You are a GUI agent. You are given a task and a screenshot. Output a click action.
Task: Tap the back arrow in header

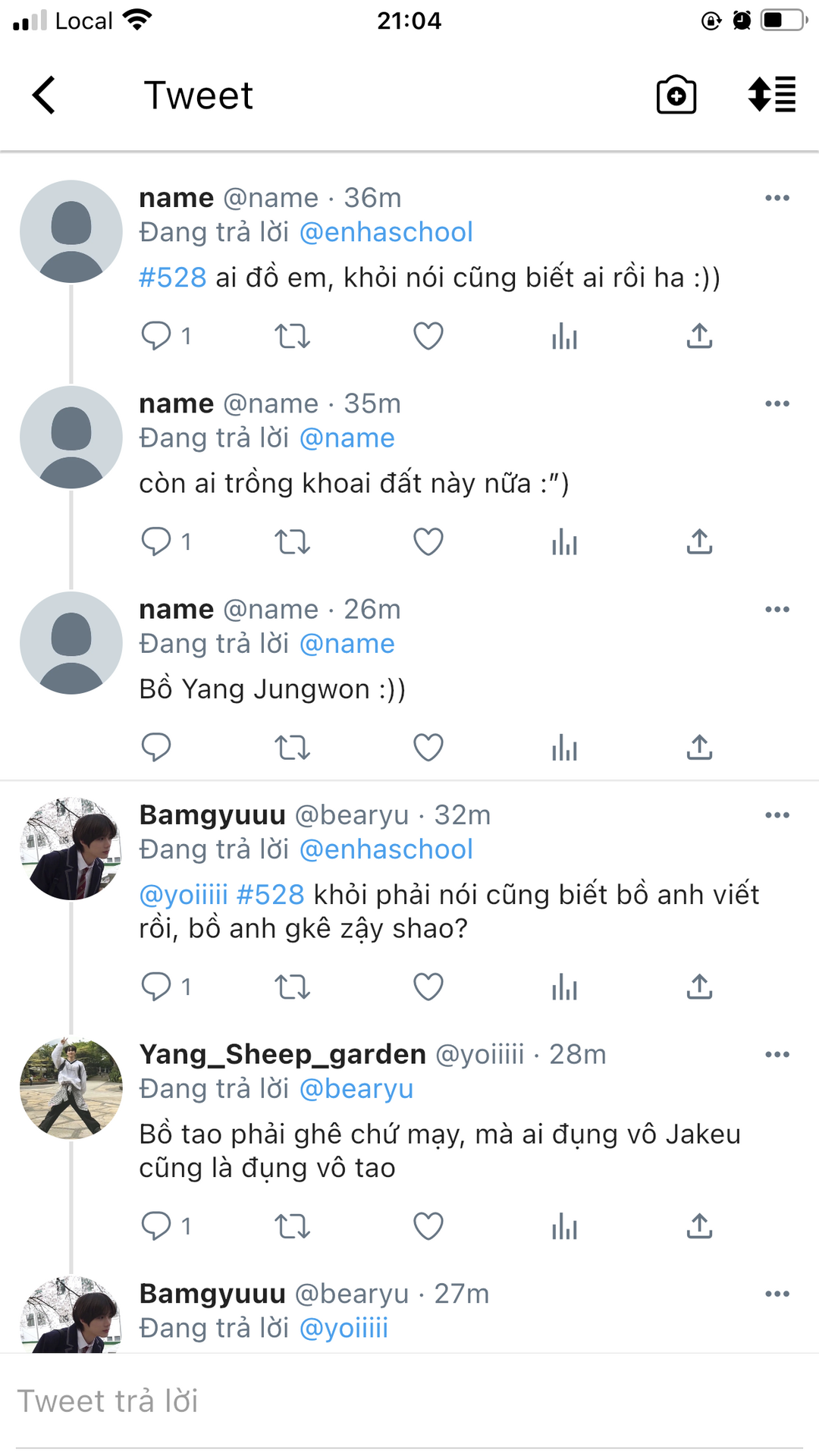[x=44, y=96]
